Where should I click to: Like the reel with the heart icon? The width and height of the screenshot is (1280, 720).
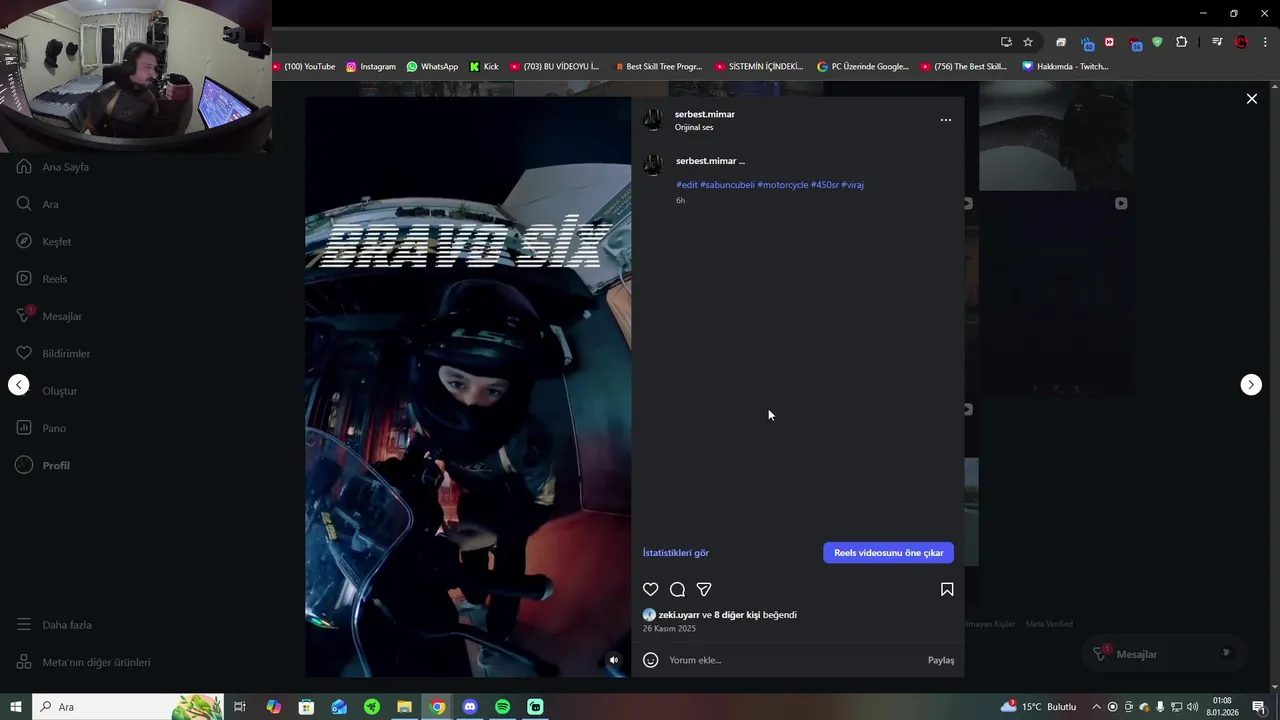click(650, 590)
